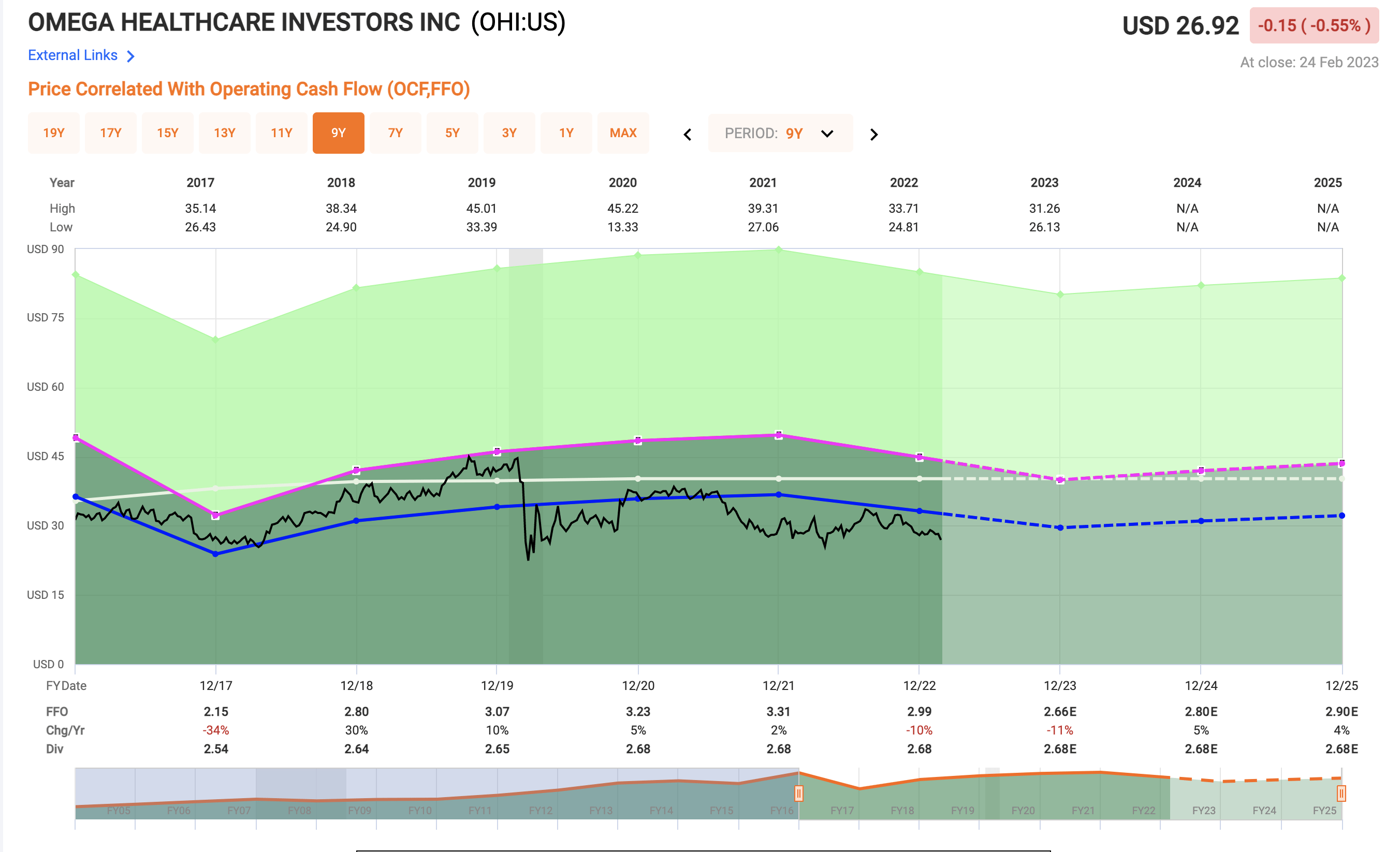Click the orange range handle at FY25
The image size is (1400, 852).
[x=1340, y=794]
